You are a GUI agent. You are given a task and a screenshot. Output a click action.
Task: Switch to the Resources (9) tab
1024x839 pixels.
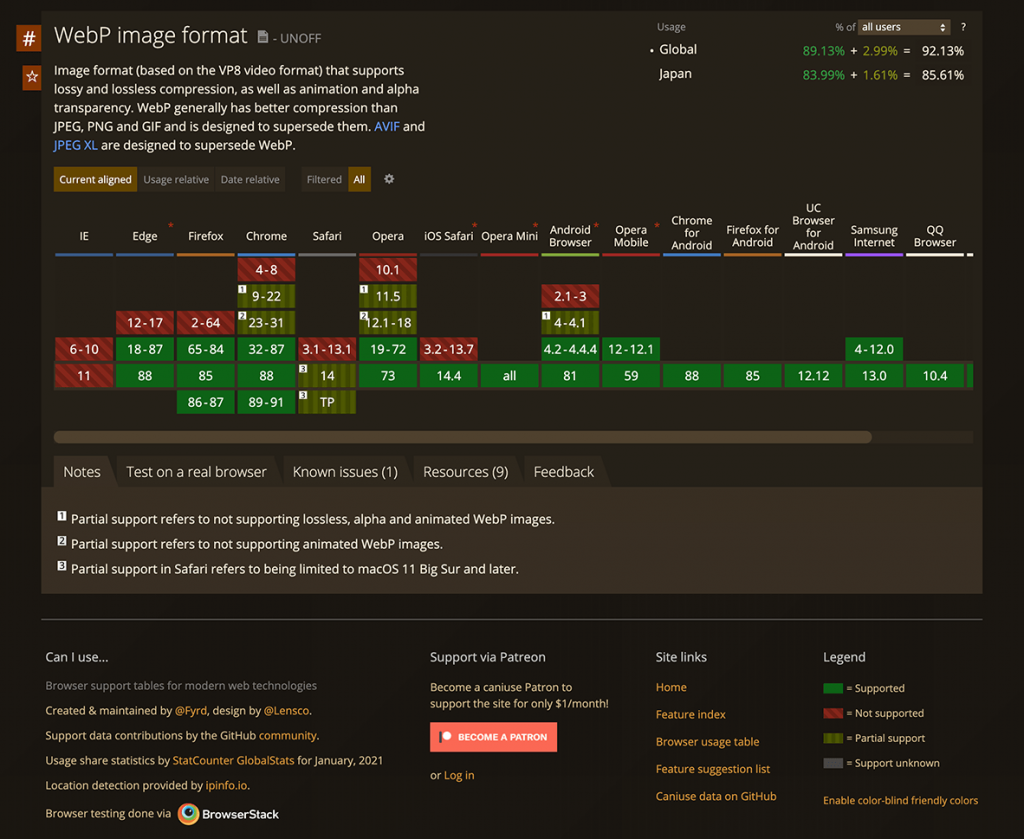[x=465, y=471]
